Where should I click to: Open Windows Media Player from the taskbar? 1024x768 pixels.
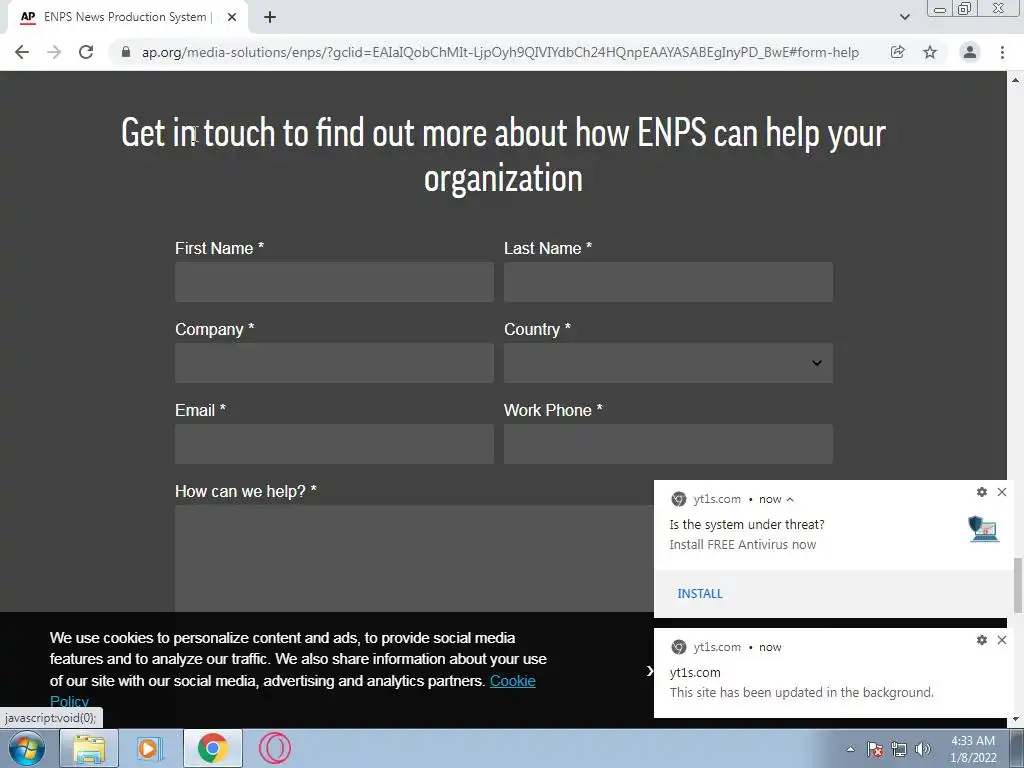[150, 748]
